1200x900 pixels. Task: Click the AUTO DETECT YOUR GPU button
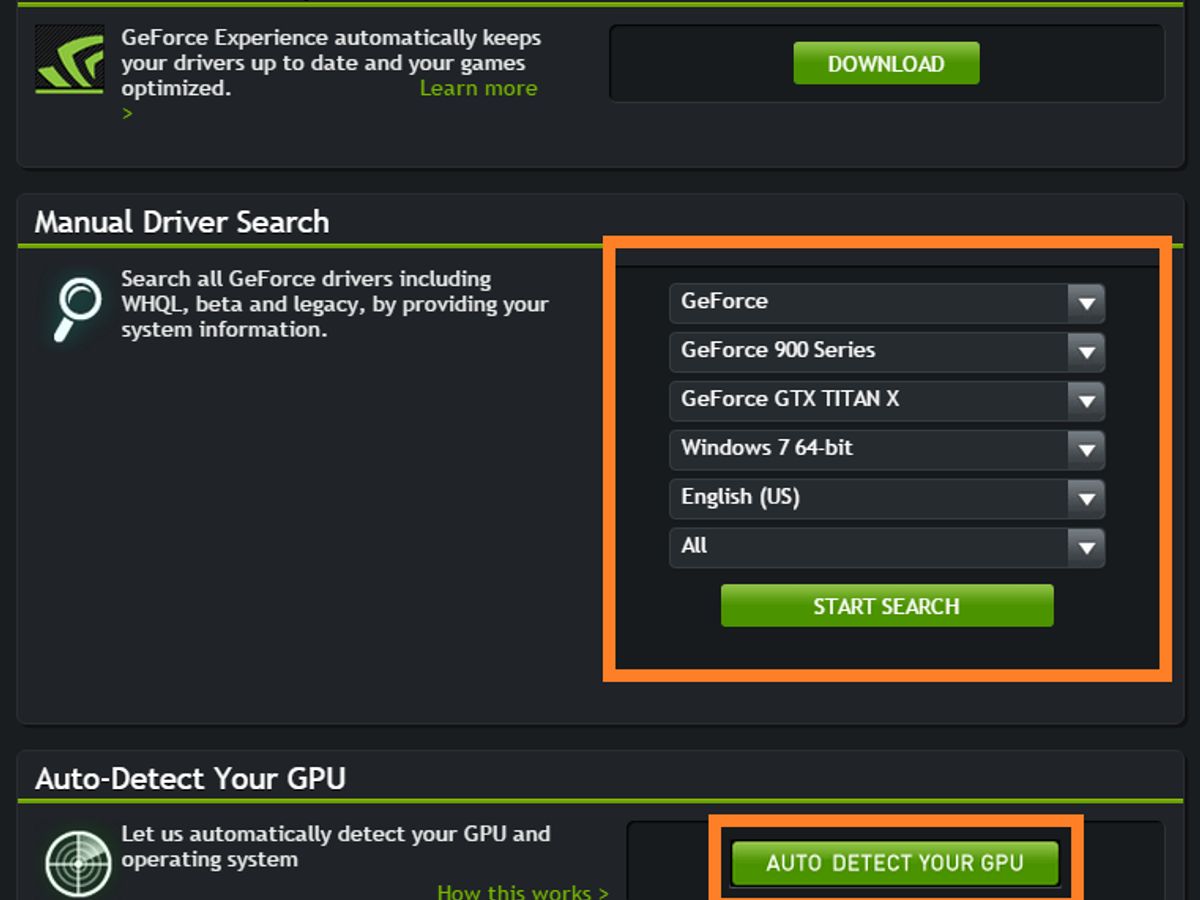pos(895,863)
